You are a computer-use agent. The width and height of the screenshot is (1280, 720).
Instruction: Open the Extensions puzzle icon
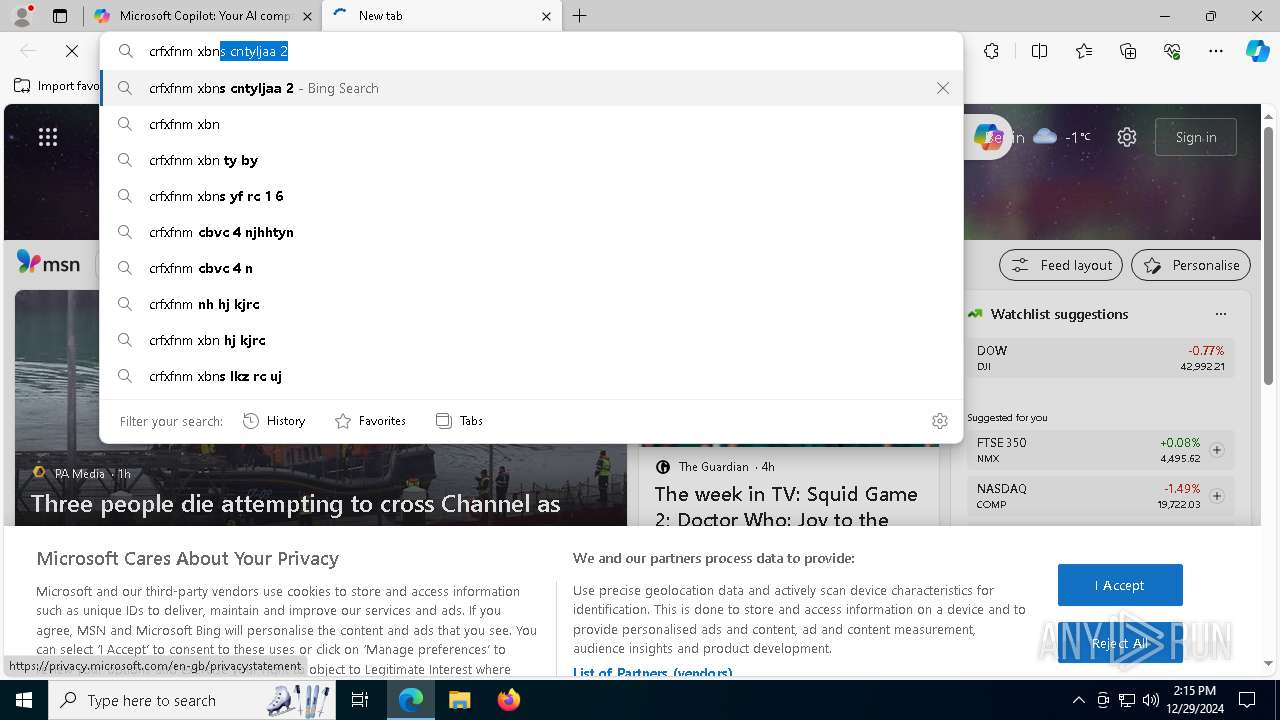991,51
